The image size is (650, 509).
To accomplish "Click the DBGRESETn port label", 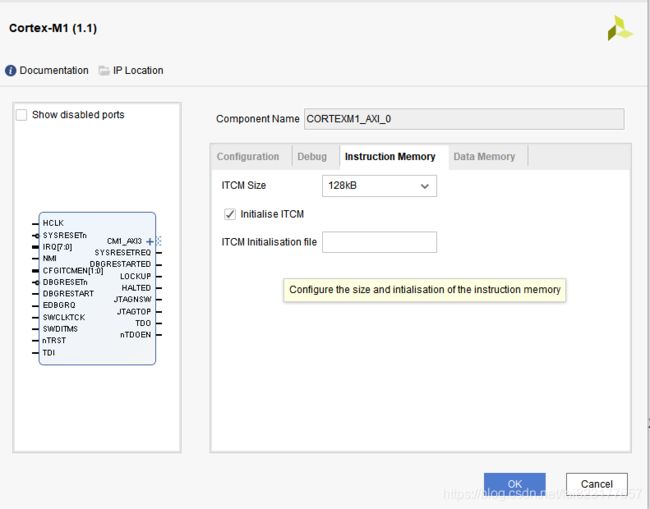I will click(x=65, y=282).
